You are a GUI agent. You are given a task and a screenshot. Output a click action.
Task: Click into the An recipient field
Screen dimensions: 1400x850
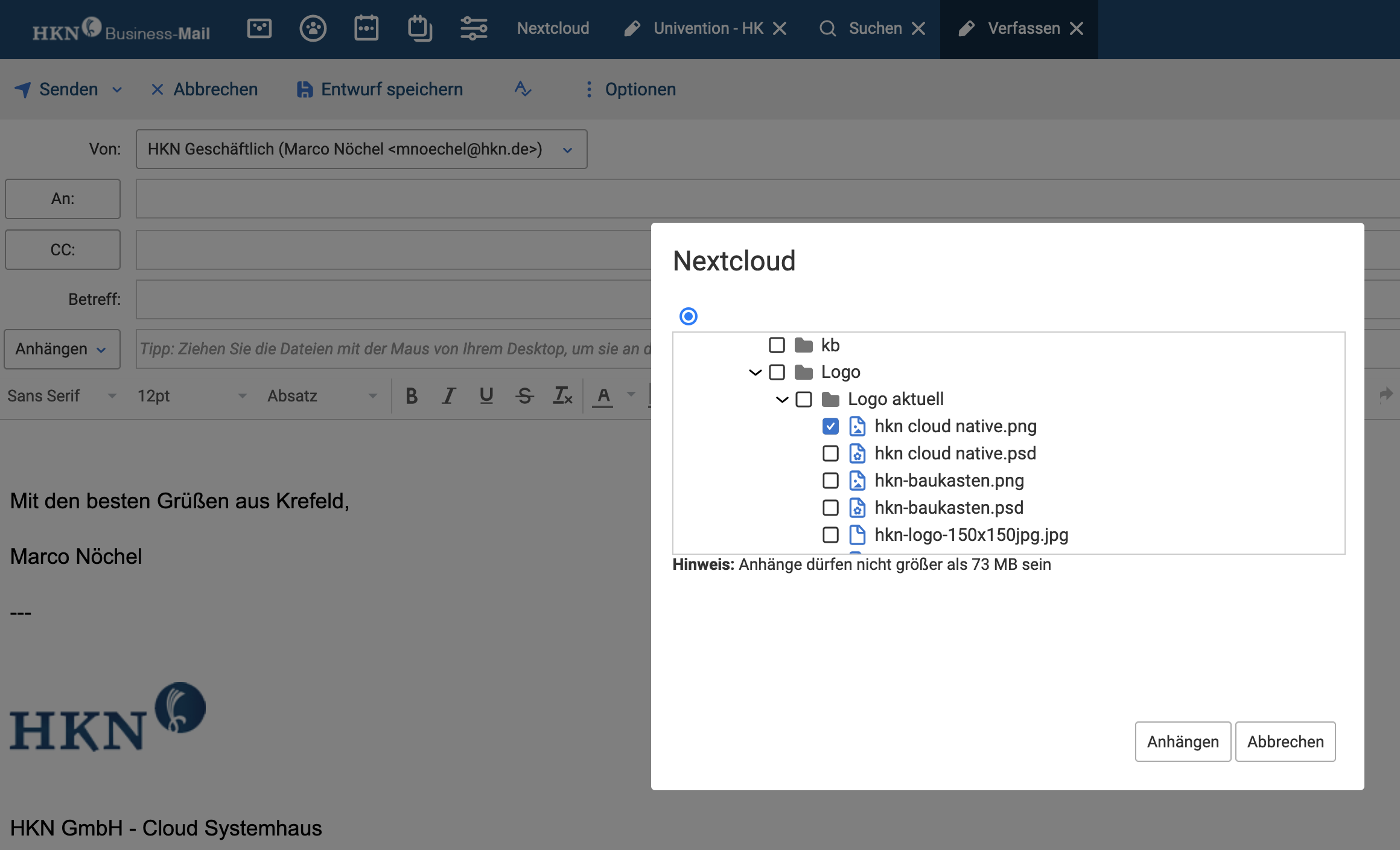tap(768, 199)
